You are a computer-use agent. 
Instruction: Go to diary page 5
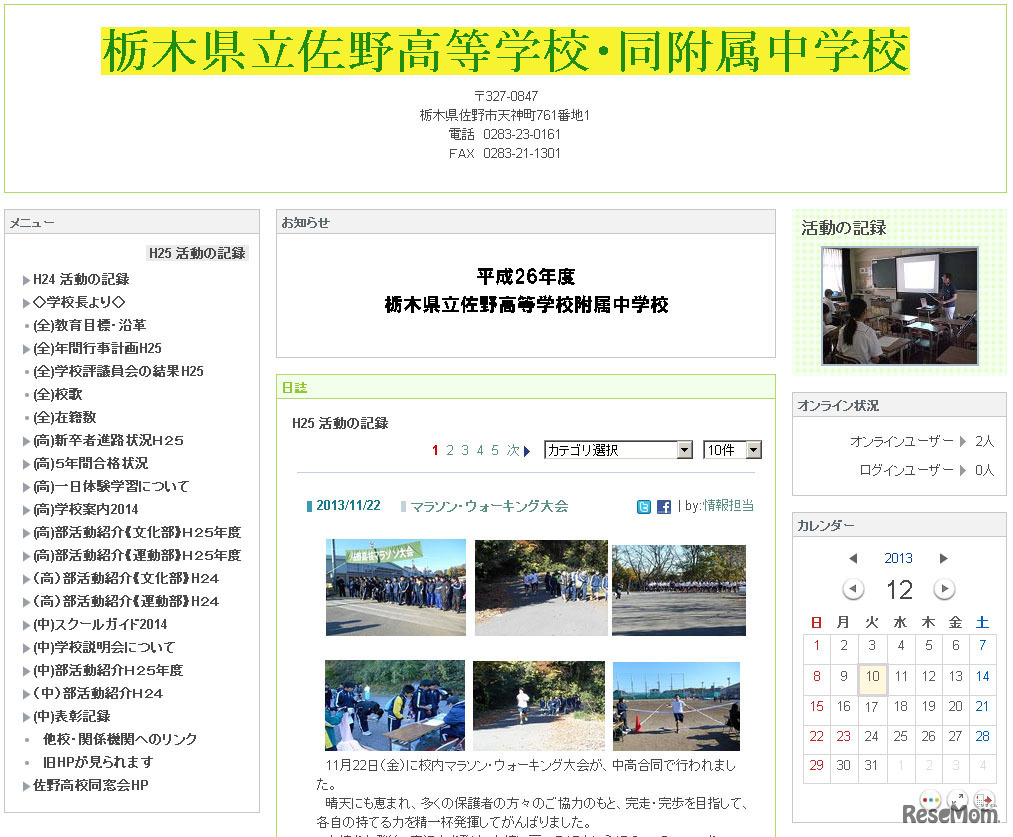tap(495, 451)
